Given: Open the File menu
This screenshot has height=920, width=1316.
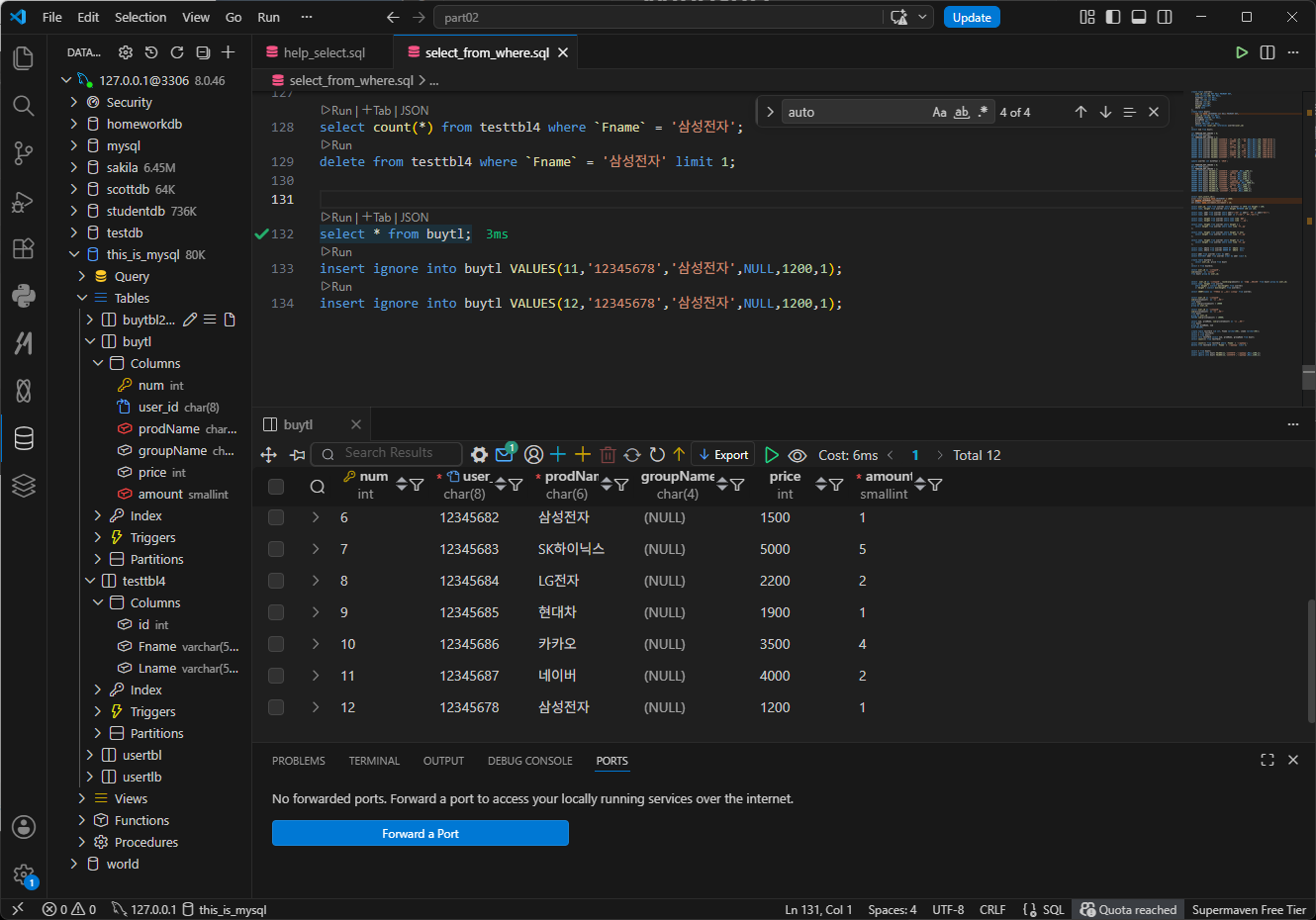Looking at the screenshot, I should (52, 17).
